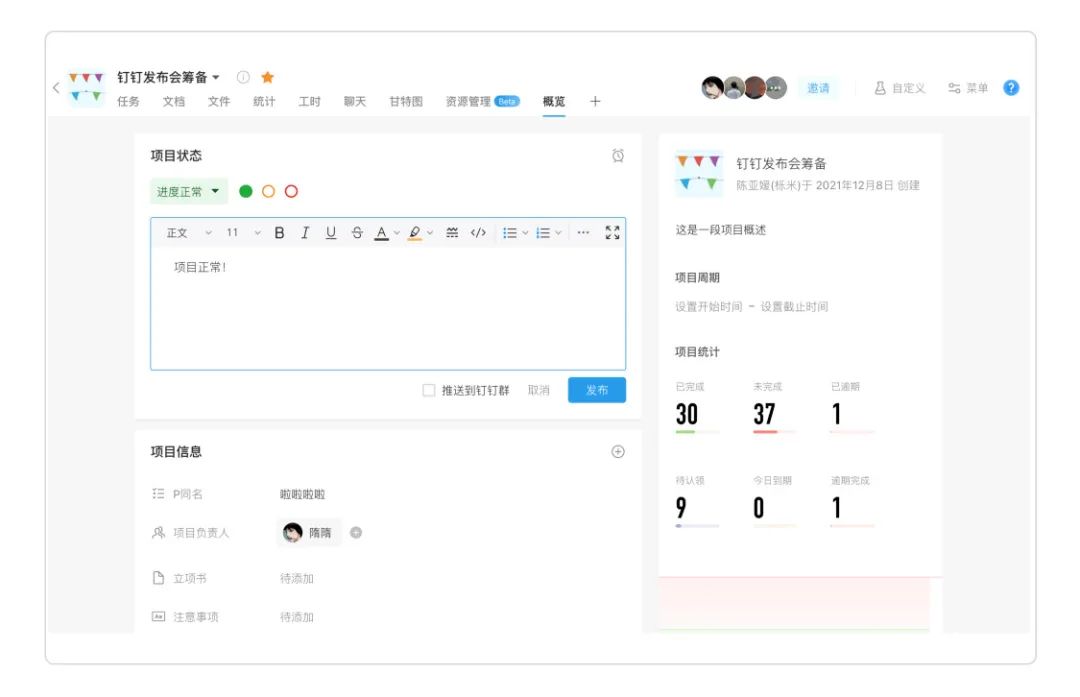
Task: Open the 进度正常 status dropdown
Action: (188, 192)
